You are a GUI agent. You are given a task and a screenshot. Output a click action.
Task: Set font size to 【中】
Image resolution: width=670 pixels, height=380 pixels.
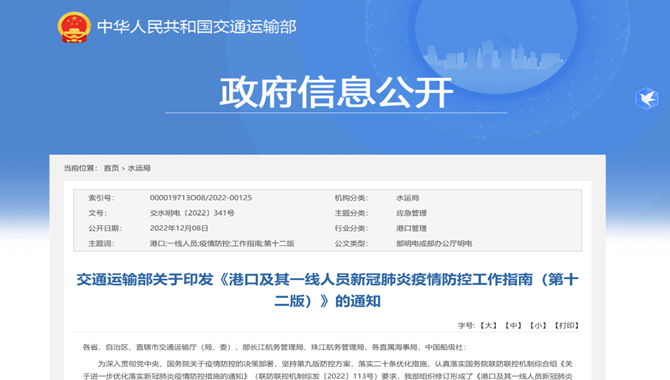pyautogui.click(x=513, y=326)
